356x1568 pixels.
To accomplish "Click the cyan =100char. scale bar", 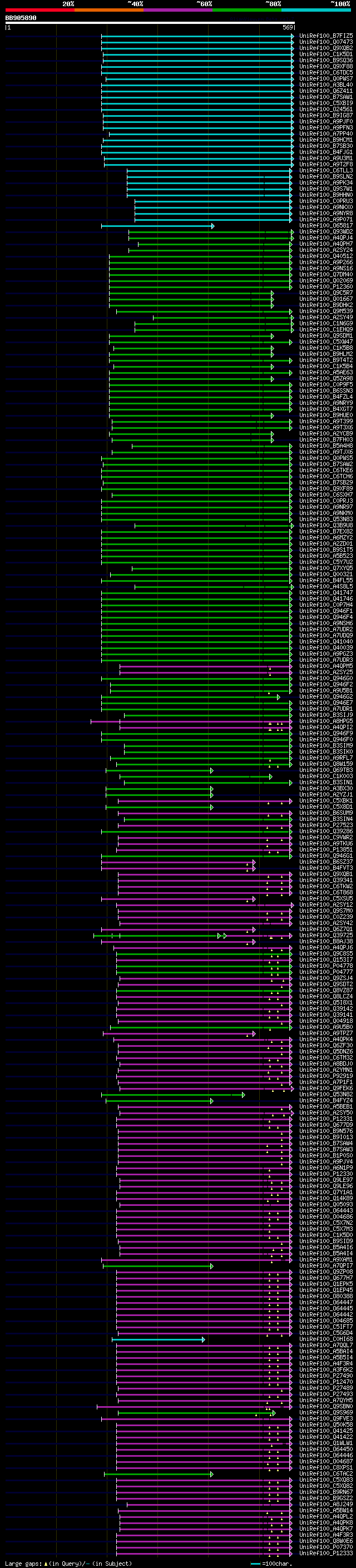I will pyautogui.click(x=255, y=1564).
